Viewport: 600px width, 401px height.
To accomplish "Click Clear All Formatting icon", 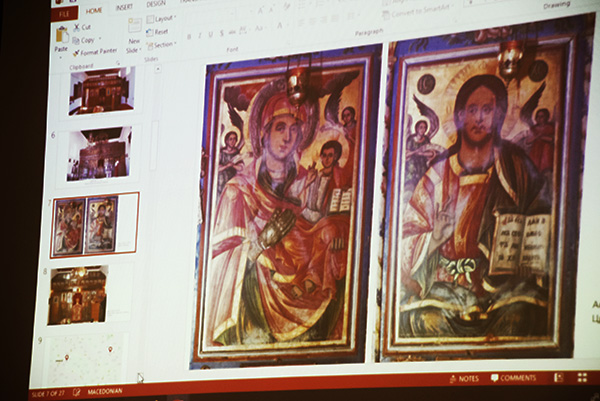I will pyautogui.click(x=286, y=7).
